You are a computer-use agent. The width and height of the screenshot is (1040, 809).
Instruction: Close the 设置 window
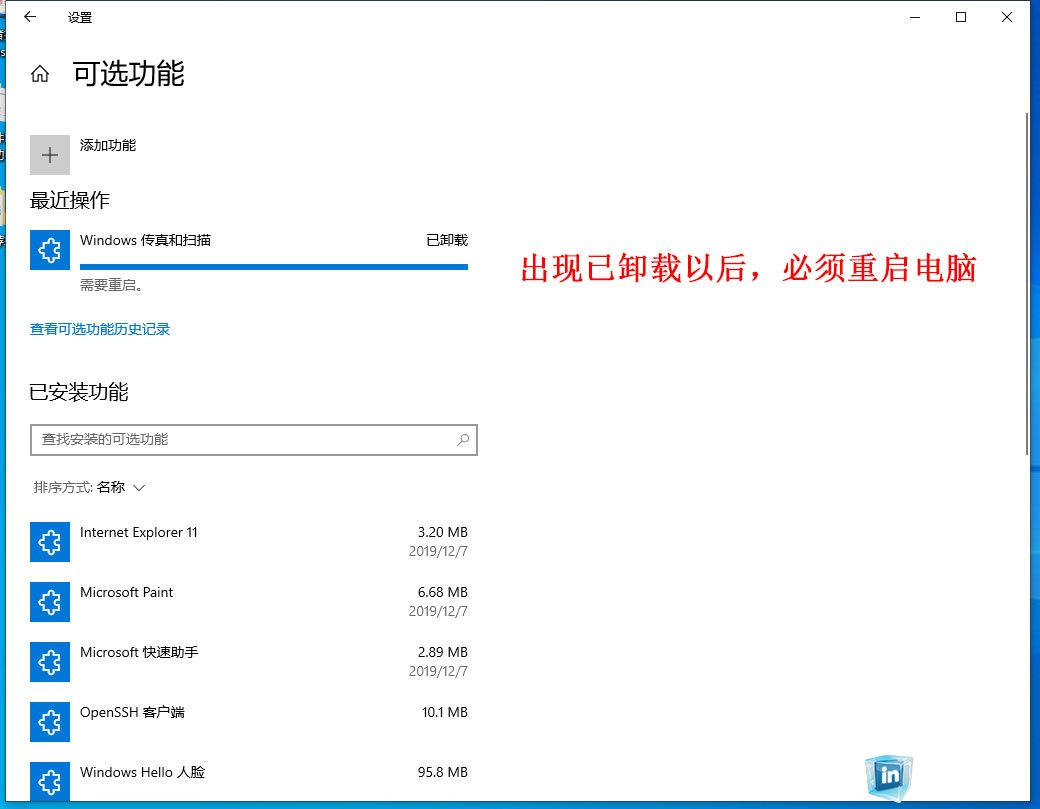coord(1007,17)
